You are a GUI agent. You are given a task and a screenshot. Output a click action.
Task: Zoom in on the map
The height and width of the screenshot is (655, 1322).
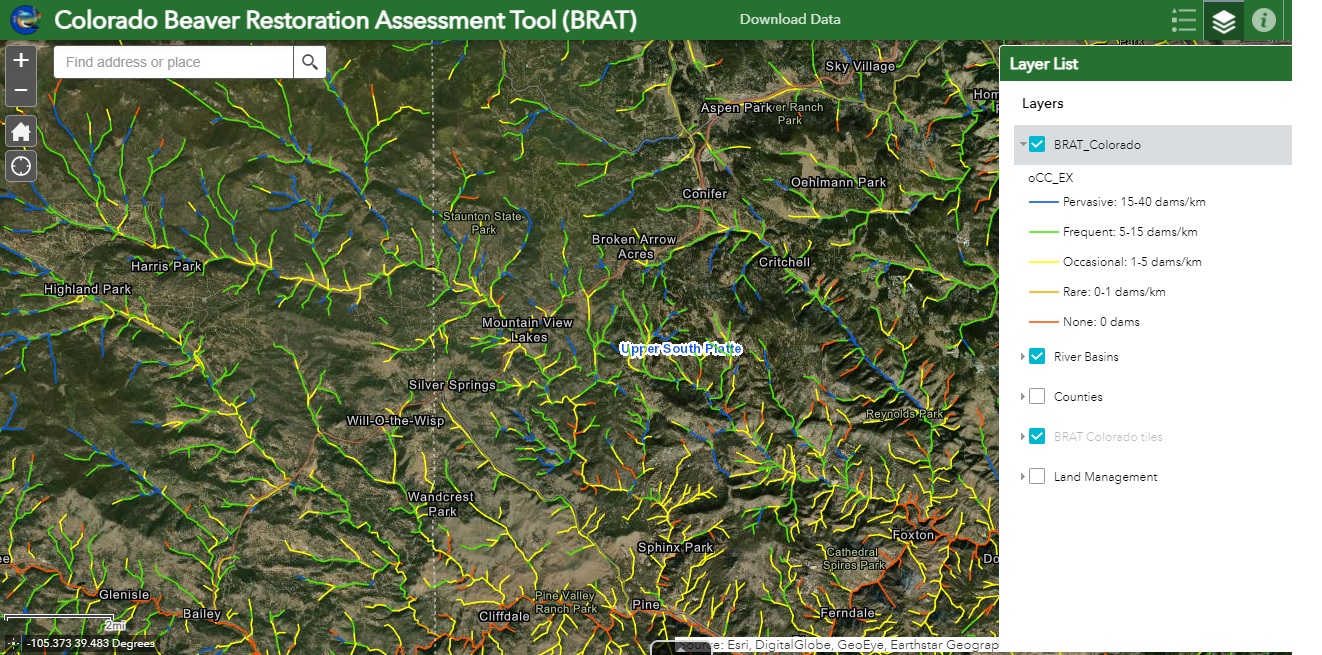point(21,60)
